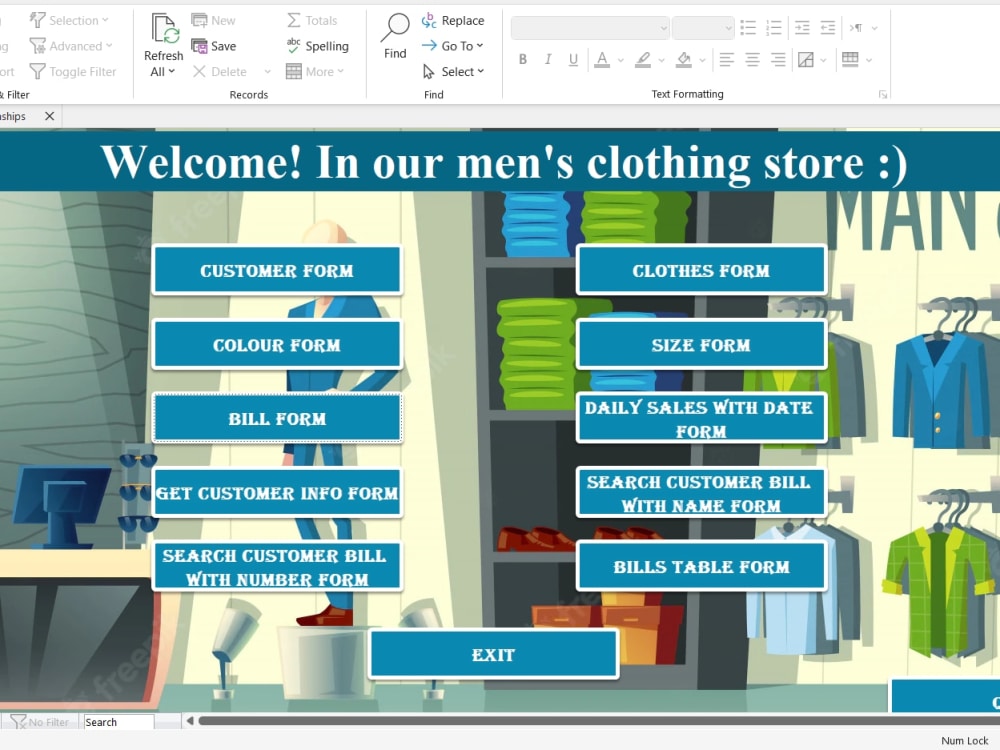This screenshot has height=750, width=1000.
Task: Click the Font Color icon
Action: point(601,59)
